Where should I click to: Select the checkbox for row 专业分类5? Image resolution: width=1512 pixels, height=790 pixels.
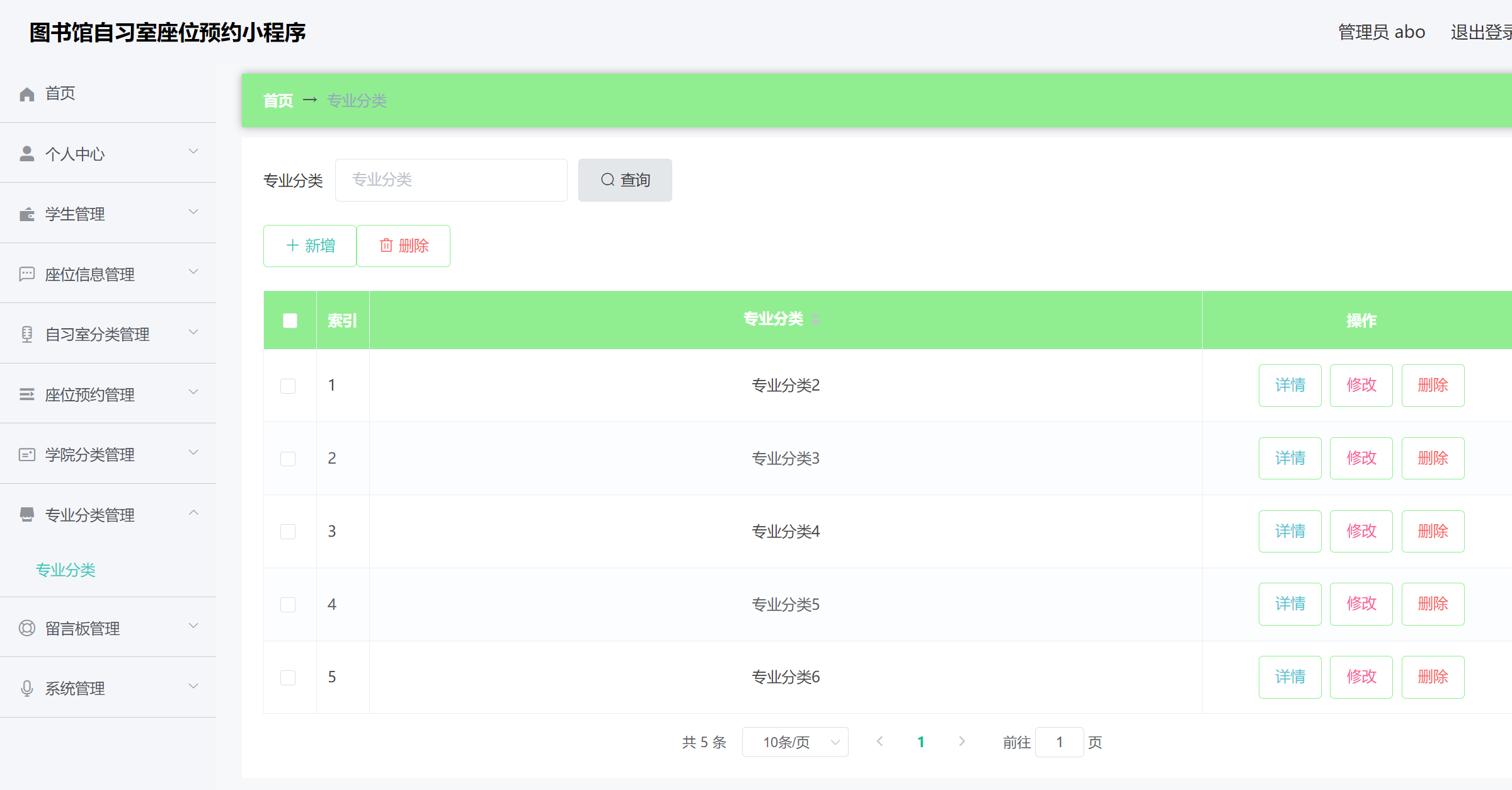(x=288, y=605)
